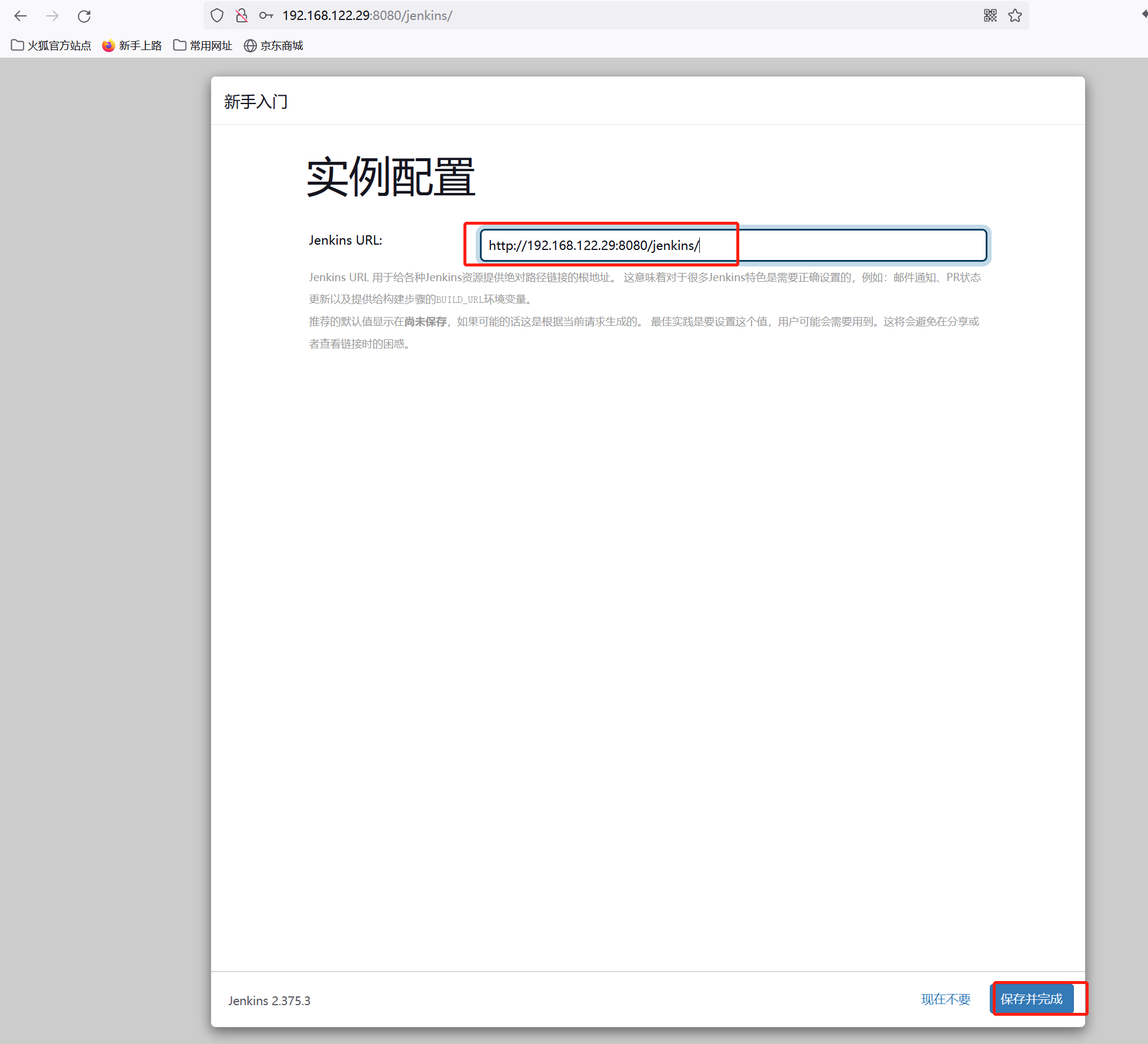Bookmark this page with the star icon

pyautogui.click(x=1014, y=16)
